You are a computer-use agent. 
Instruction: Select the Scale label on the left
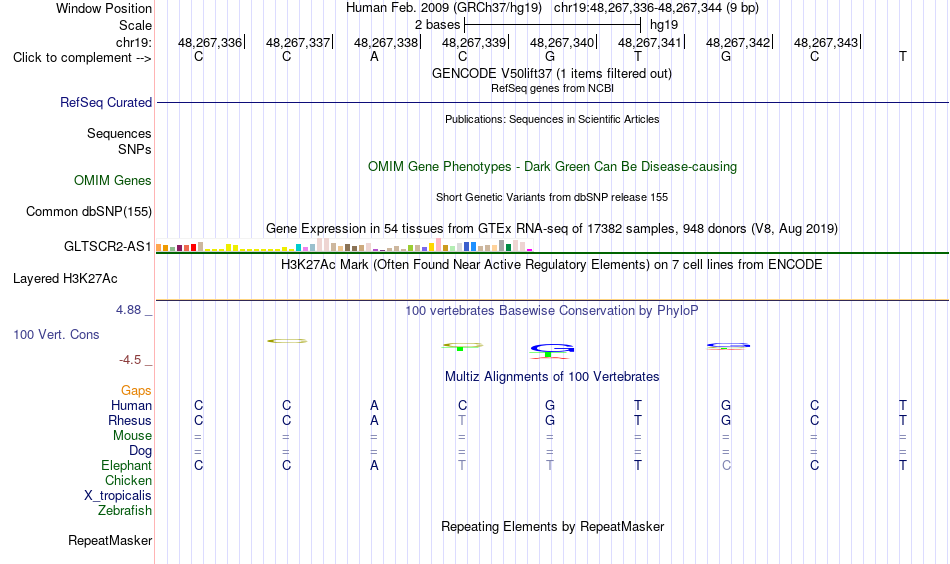click(135, 25)
